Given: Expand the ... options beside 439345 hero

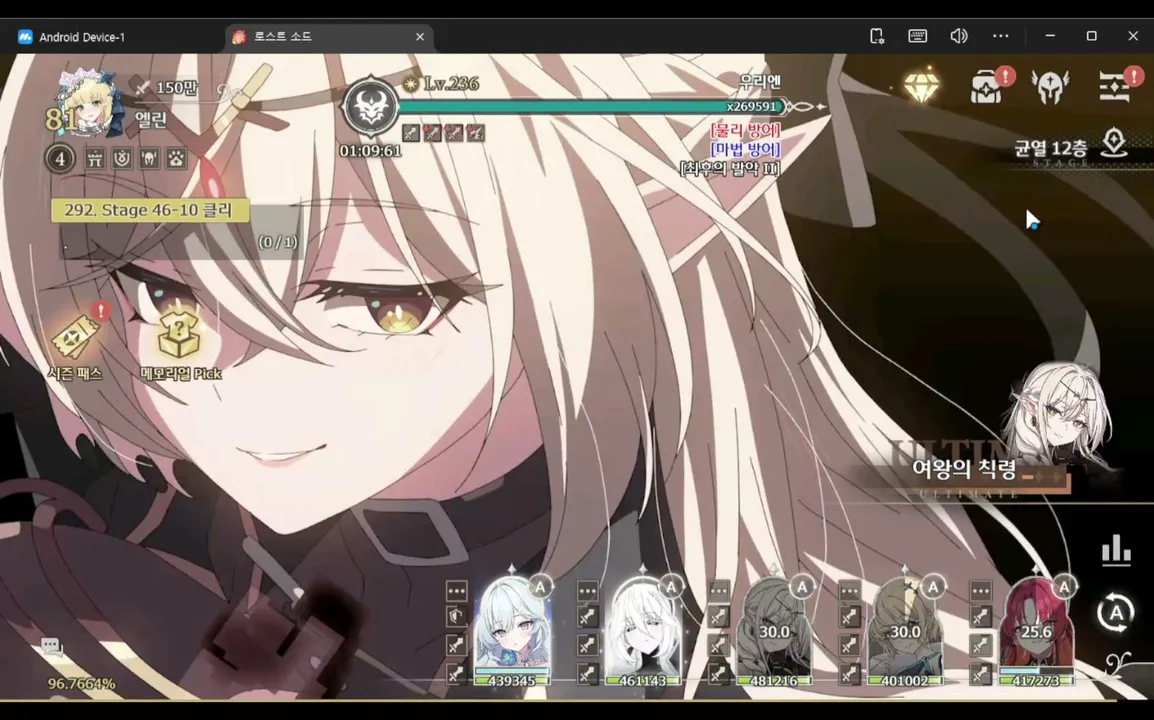Looking at the screenshot, I should (456, 591).
